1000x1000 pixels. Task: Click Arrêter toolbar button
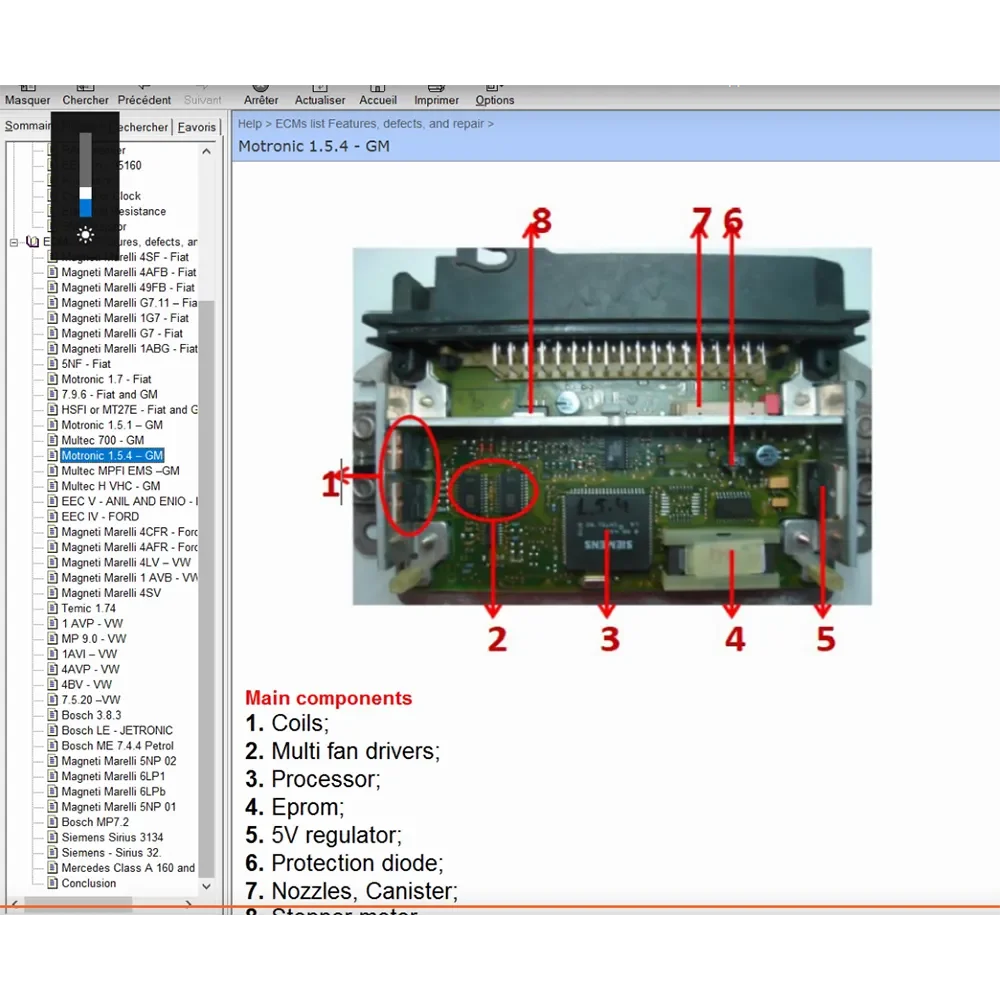point(261,96)
